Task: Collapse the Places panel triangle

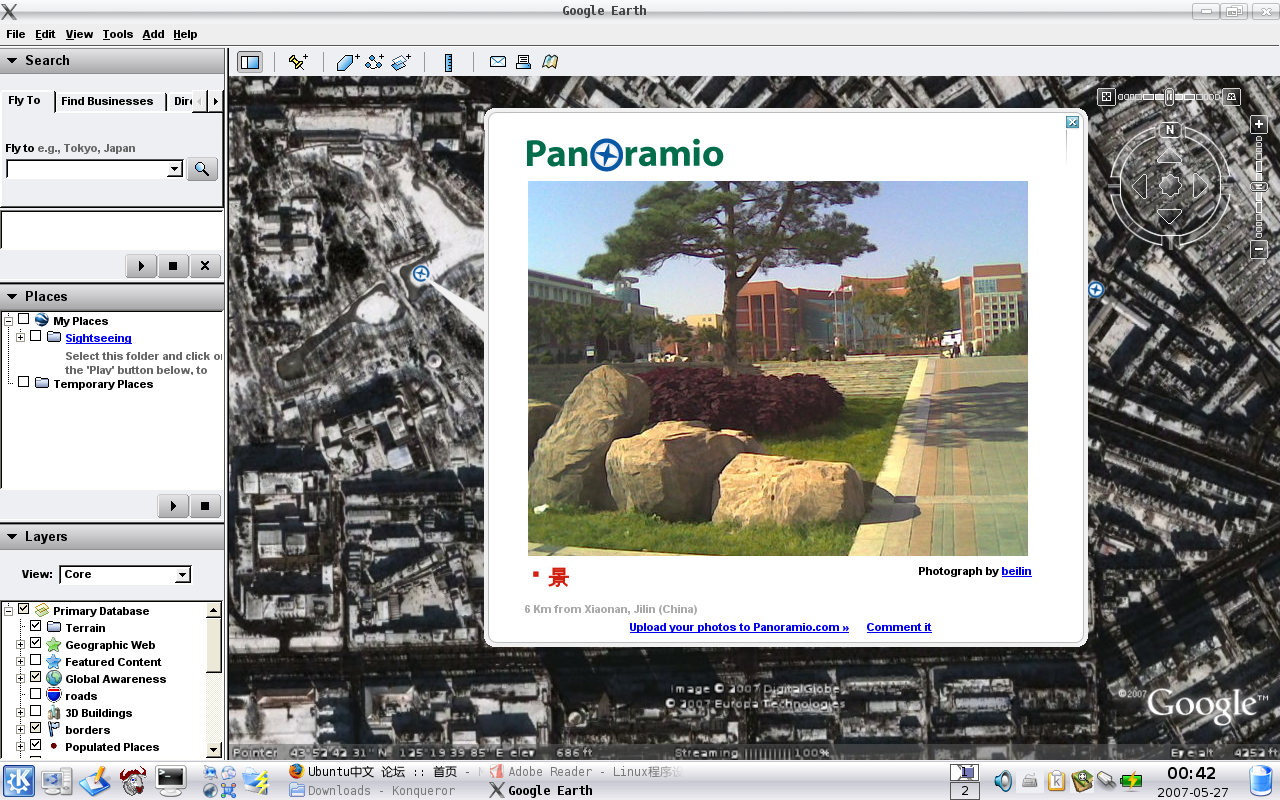Action: click(x=12, y=297)
